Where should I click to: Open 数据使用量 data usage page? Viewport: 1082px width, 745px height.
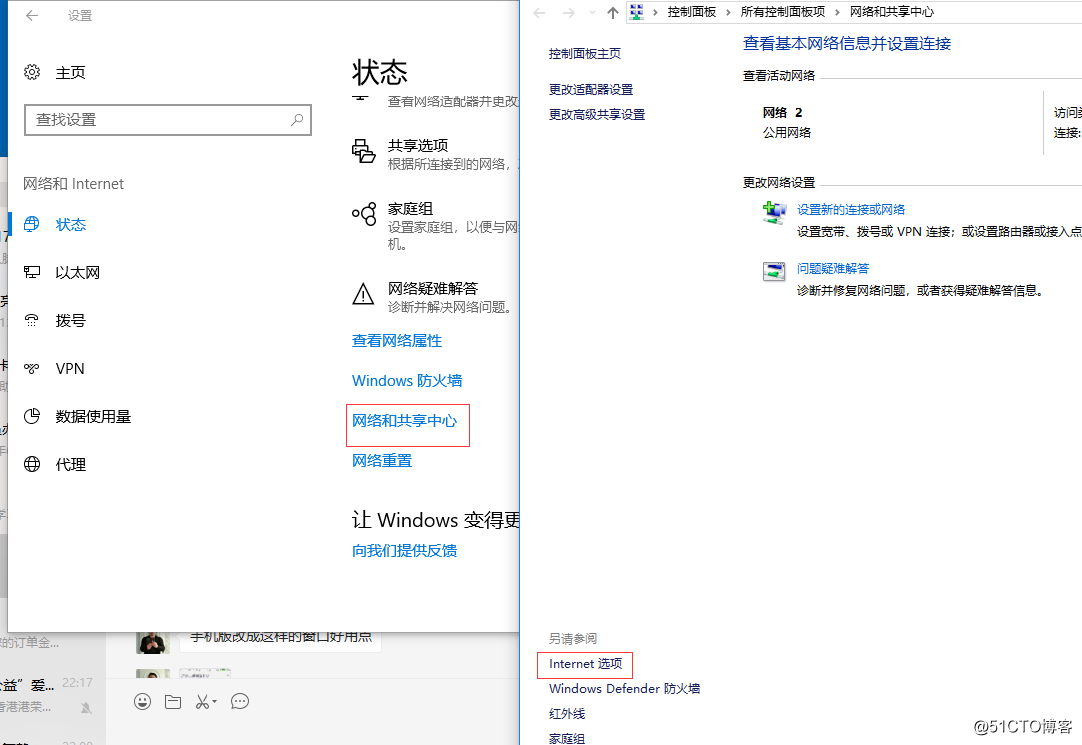tap(93, 417)
